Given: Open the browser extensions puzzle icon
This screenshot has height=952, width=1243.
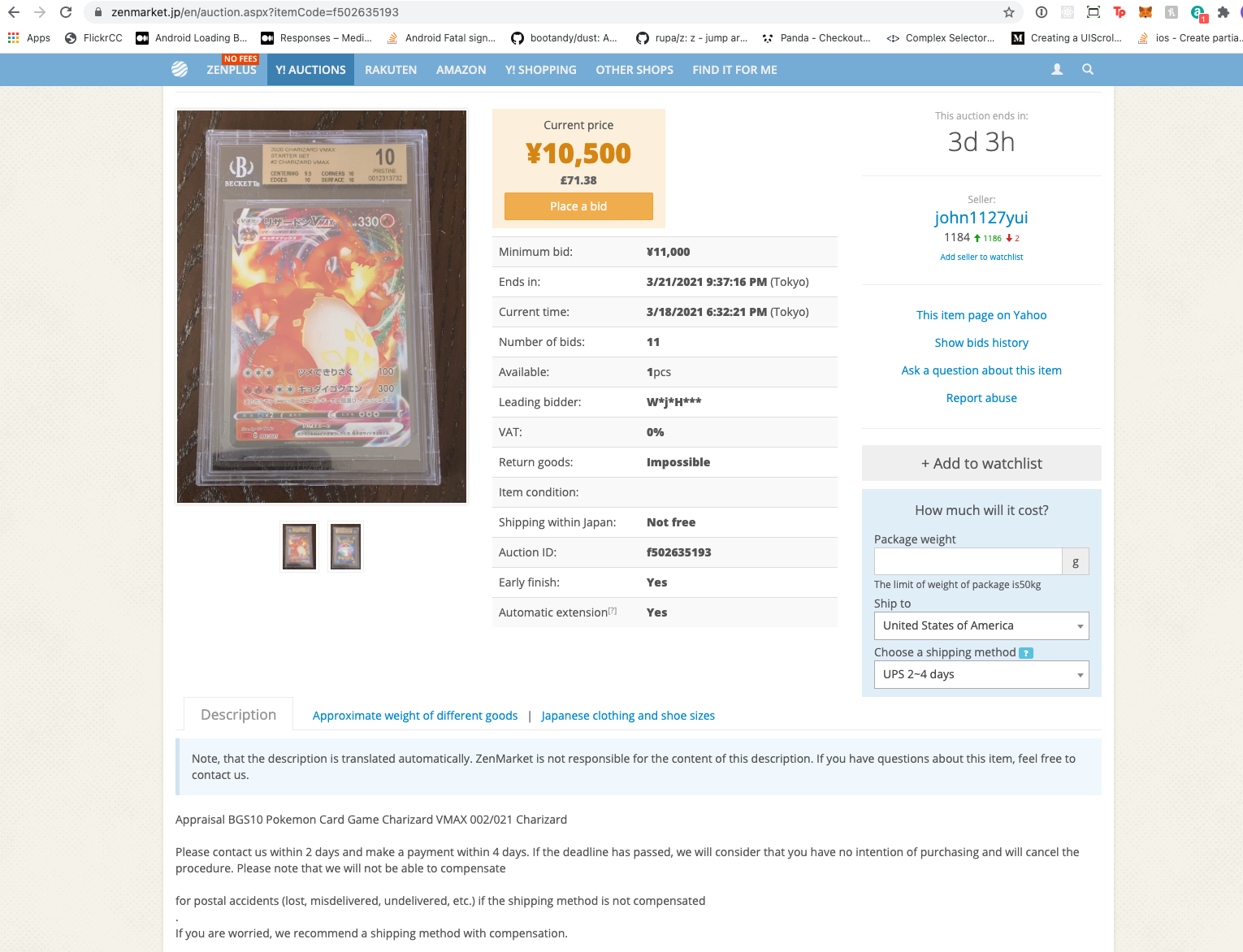Looking at the screenshot, I should coord(1223,12).
